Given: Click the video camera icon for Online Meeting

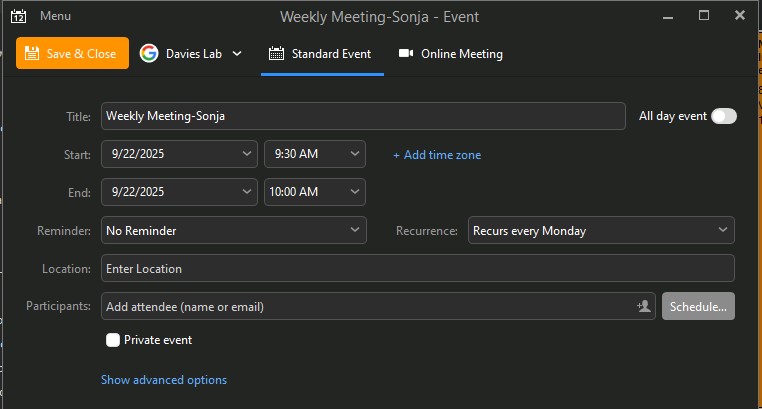Looking at the screenshot, I should [406, 54].
